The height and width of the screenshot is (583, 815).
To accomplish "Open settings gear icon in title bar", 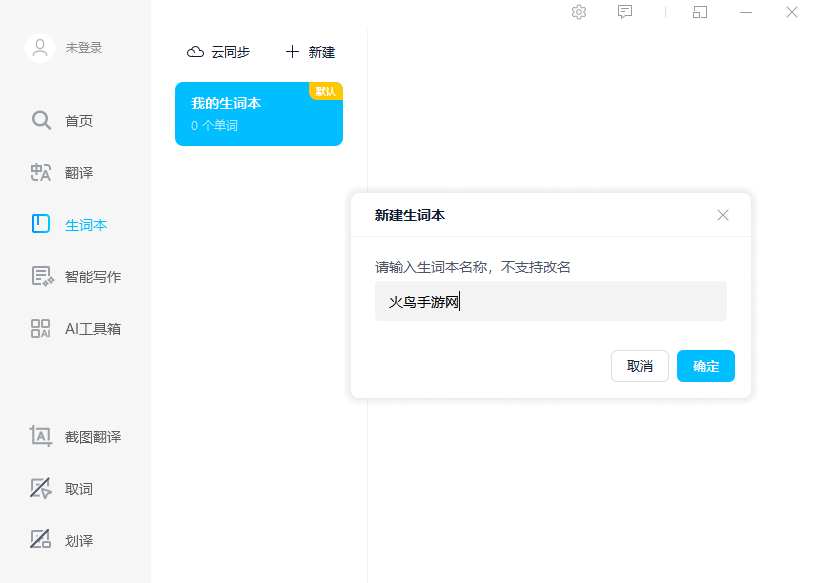I will 579,12.
